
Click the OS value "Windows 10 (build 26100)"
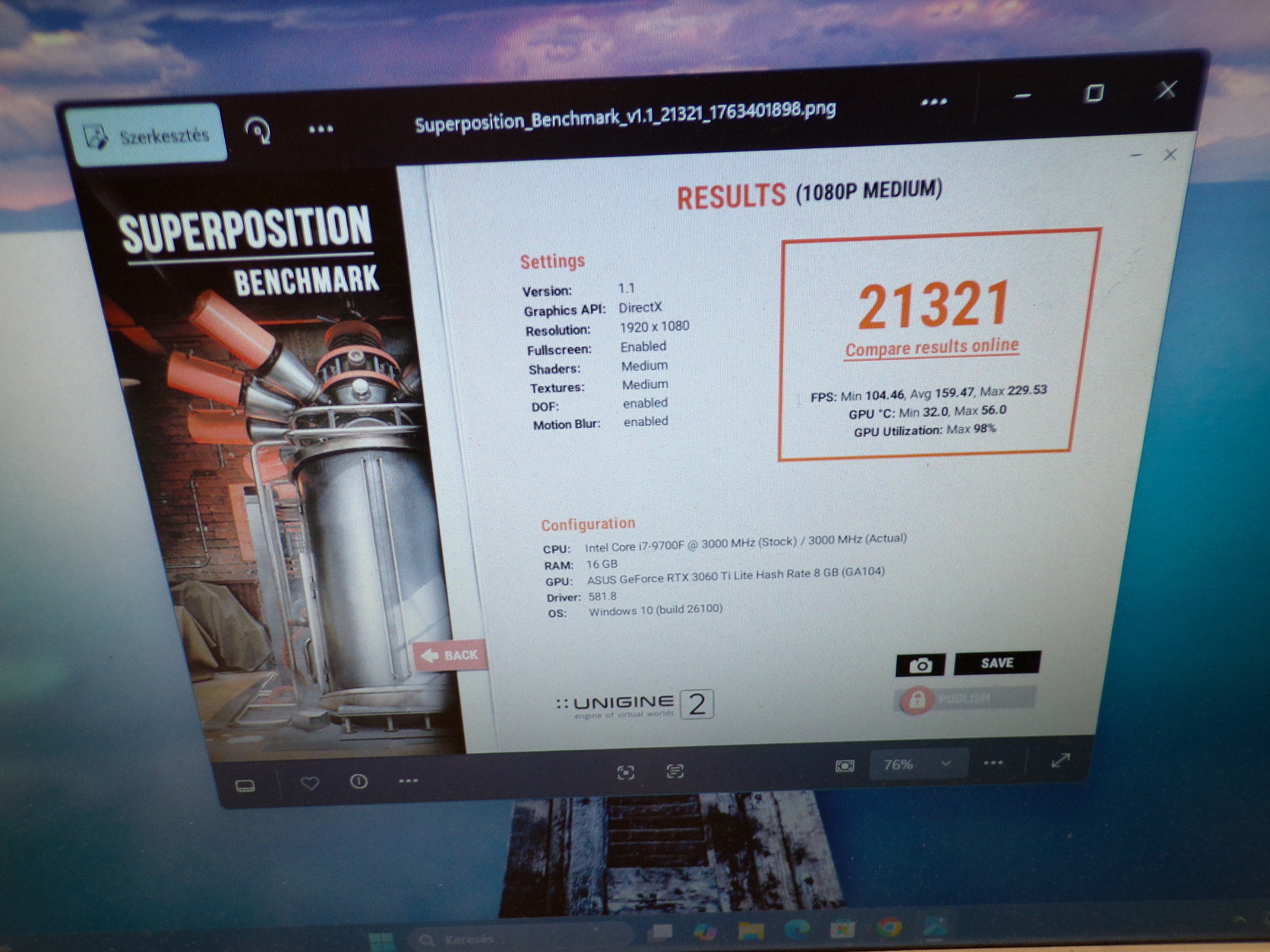[x=656, y=610]
